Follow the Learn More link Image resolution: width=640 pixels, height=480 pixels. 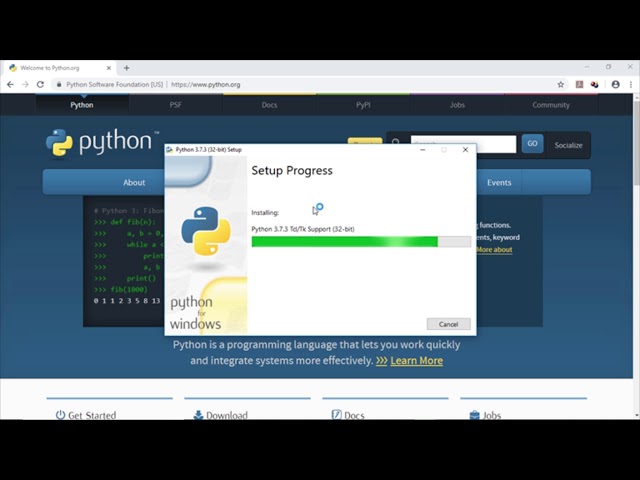(x=416, y=361)
